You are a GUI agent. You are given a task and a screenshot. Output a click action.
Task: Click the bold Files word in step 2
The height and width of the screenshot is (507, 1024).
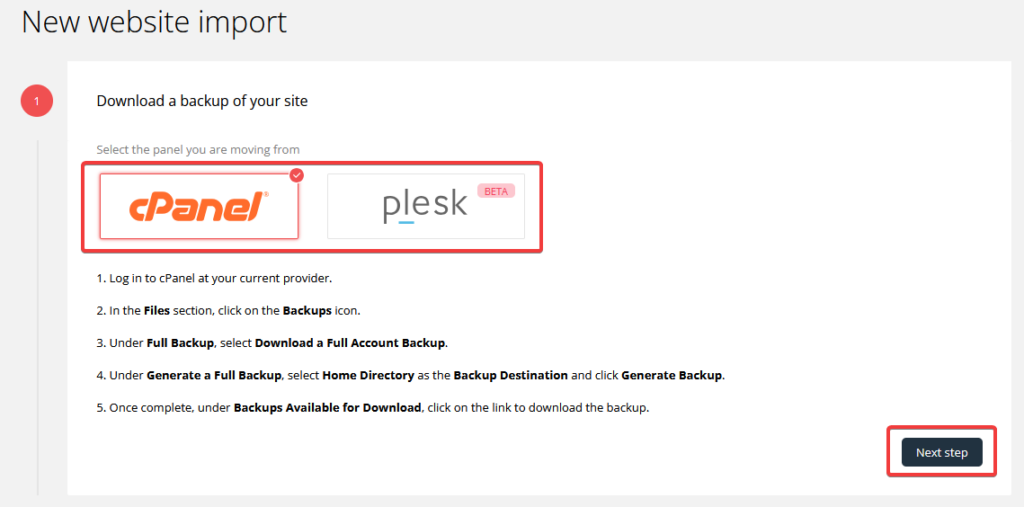(x=157, y=311)
